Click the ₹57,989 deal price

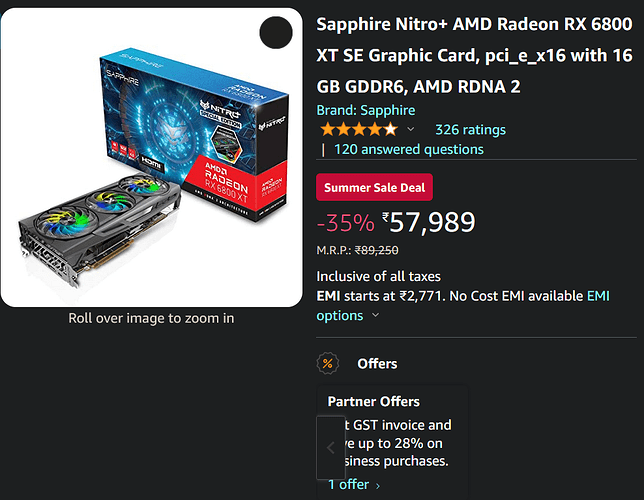click(428, 222)
